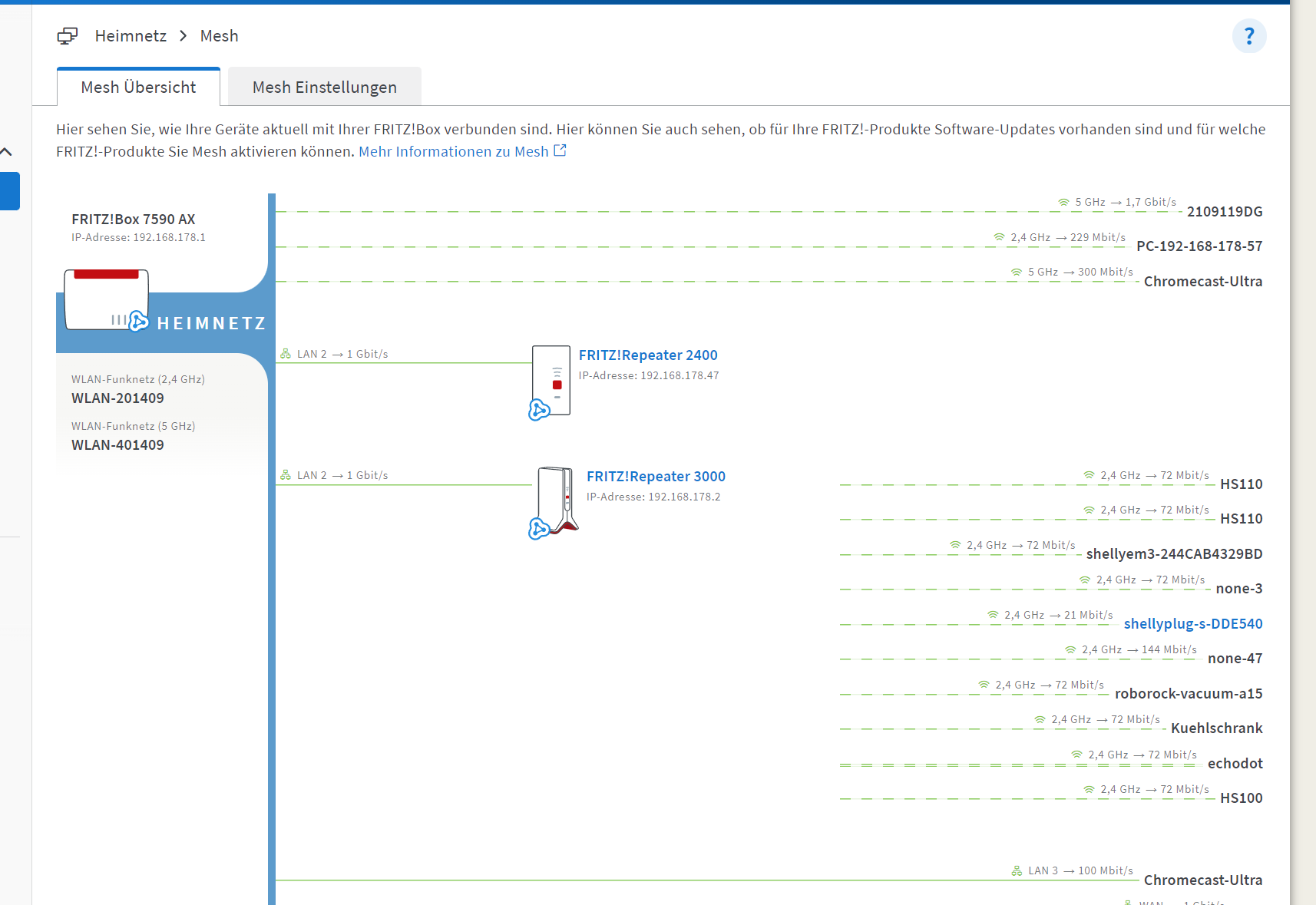Click LAN 3 icon for Chromecast-Ultra
The width and height of the screenshot is (1316, 905).
tap(1017, 870)
